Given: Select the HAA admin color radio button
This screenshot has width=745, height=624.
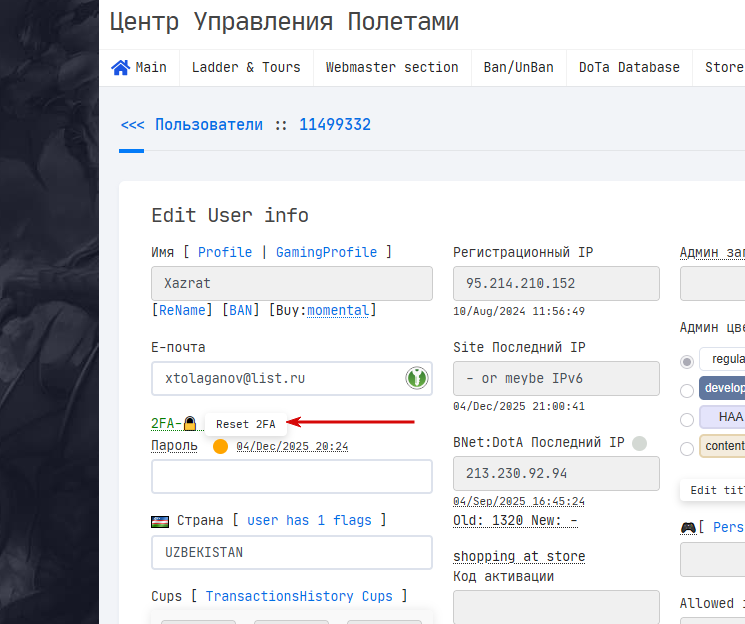Looking at the screenshot, I should coord(687,420).
